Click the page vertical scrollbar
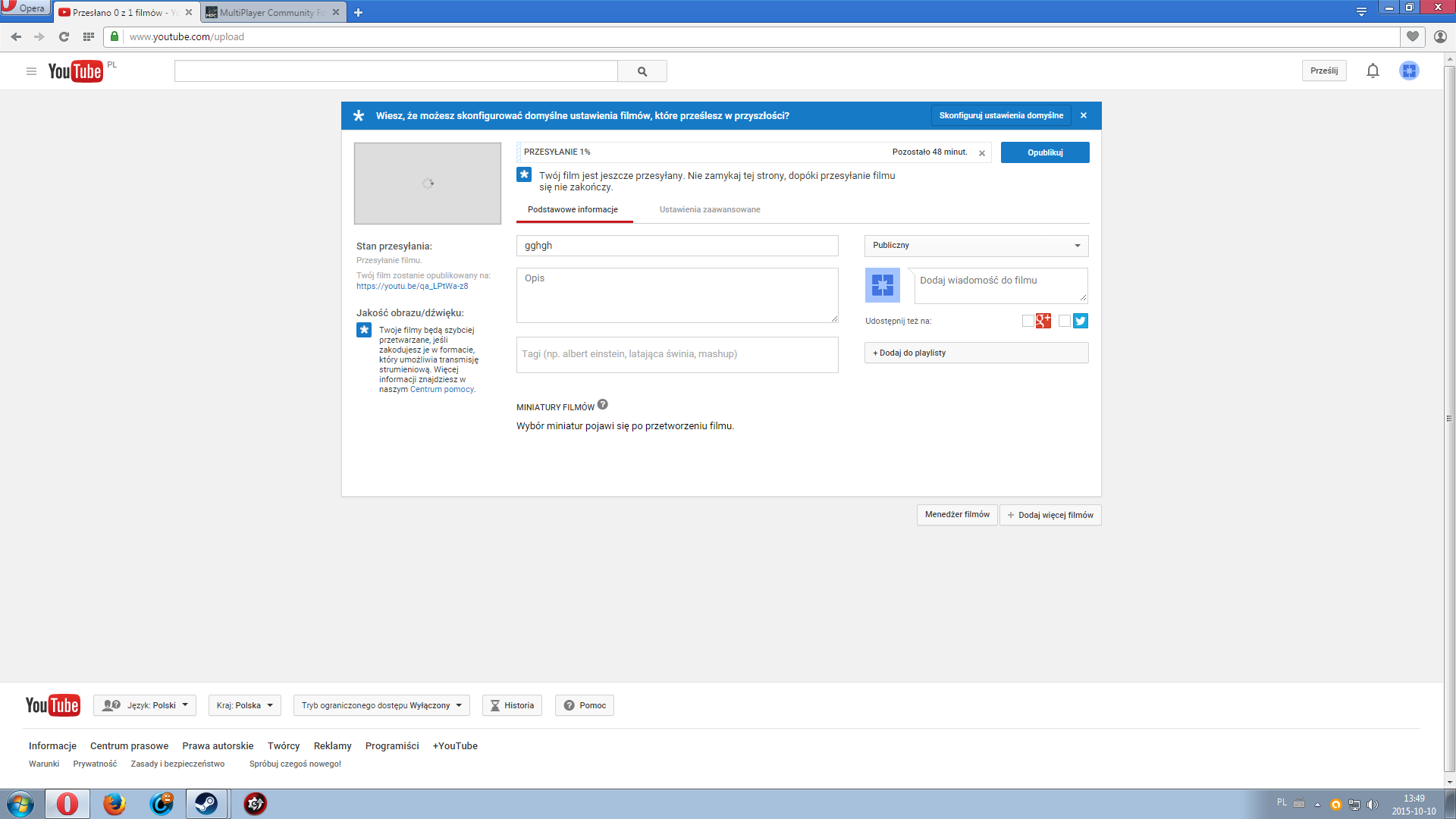The height and width of the screenshot is (819, 1456). point(1449,417)
